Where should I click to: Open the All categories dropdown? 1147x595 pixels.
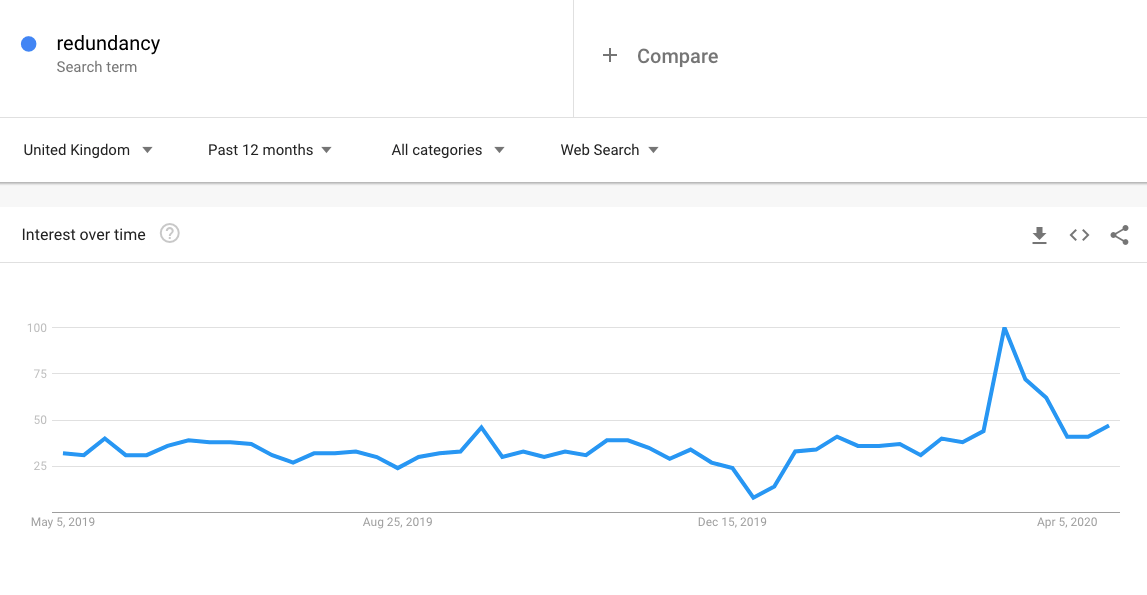click(448, 150)
